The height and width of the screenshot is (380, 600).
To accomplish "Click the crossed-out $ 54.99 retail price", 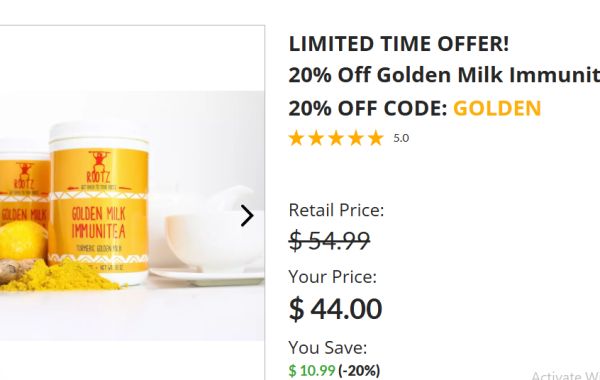I will coord(329,241).
